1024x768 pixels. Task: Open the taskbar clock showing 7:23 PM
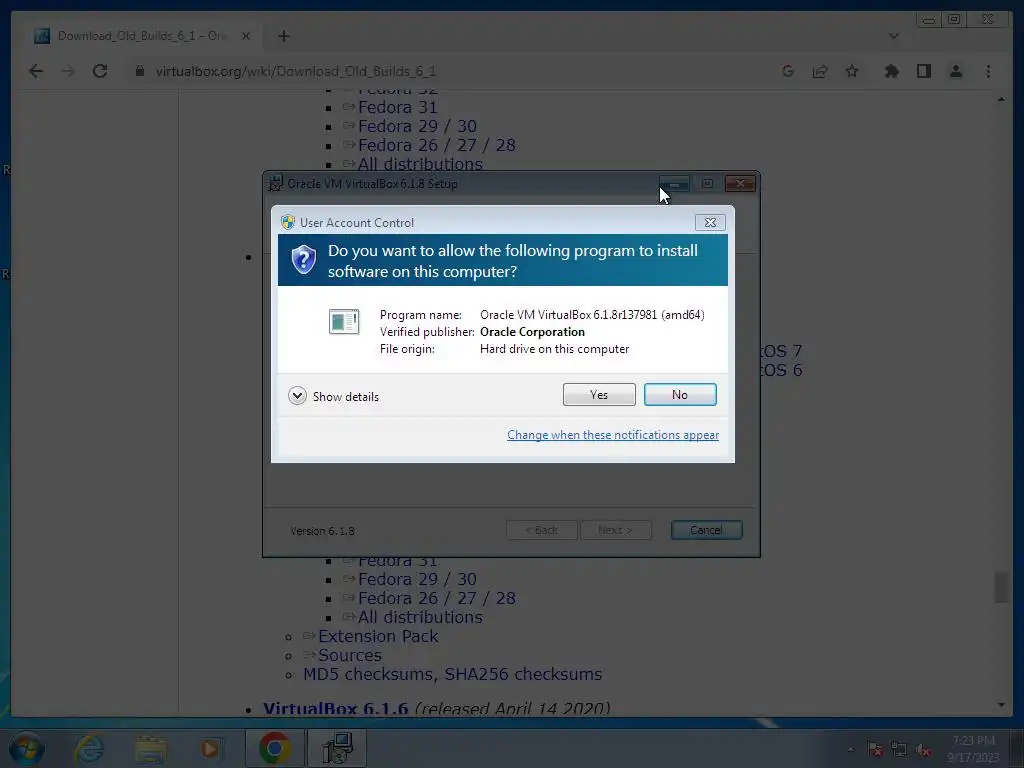click(x=973, y=748)
